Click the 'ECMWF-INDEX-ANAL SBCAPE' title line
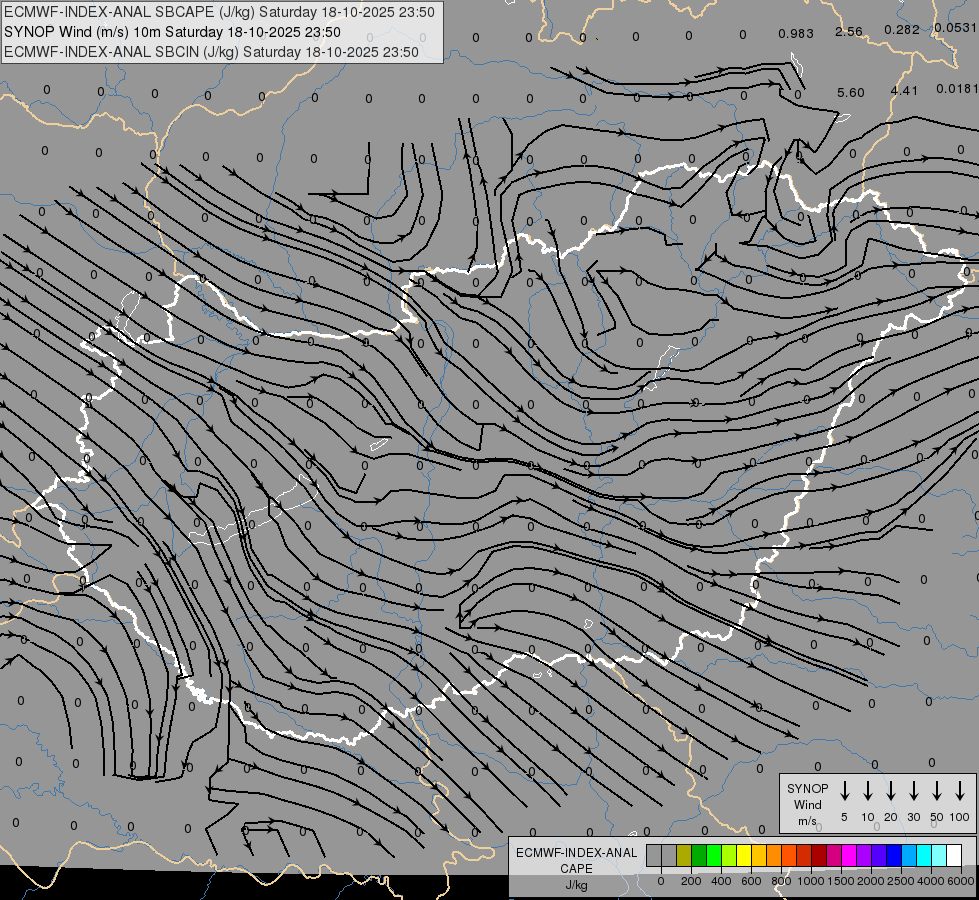This screenshot has width=979, height=900. (x=219, y=12)
